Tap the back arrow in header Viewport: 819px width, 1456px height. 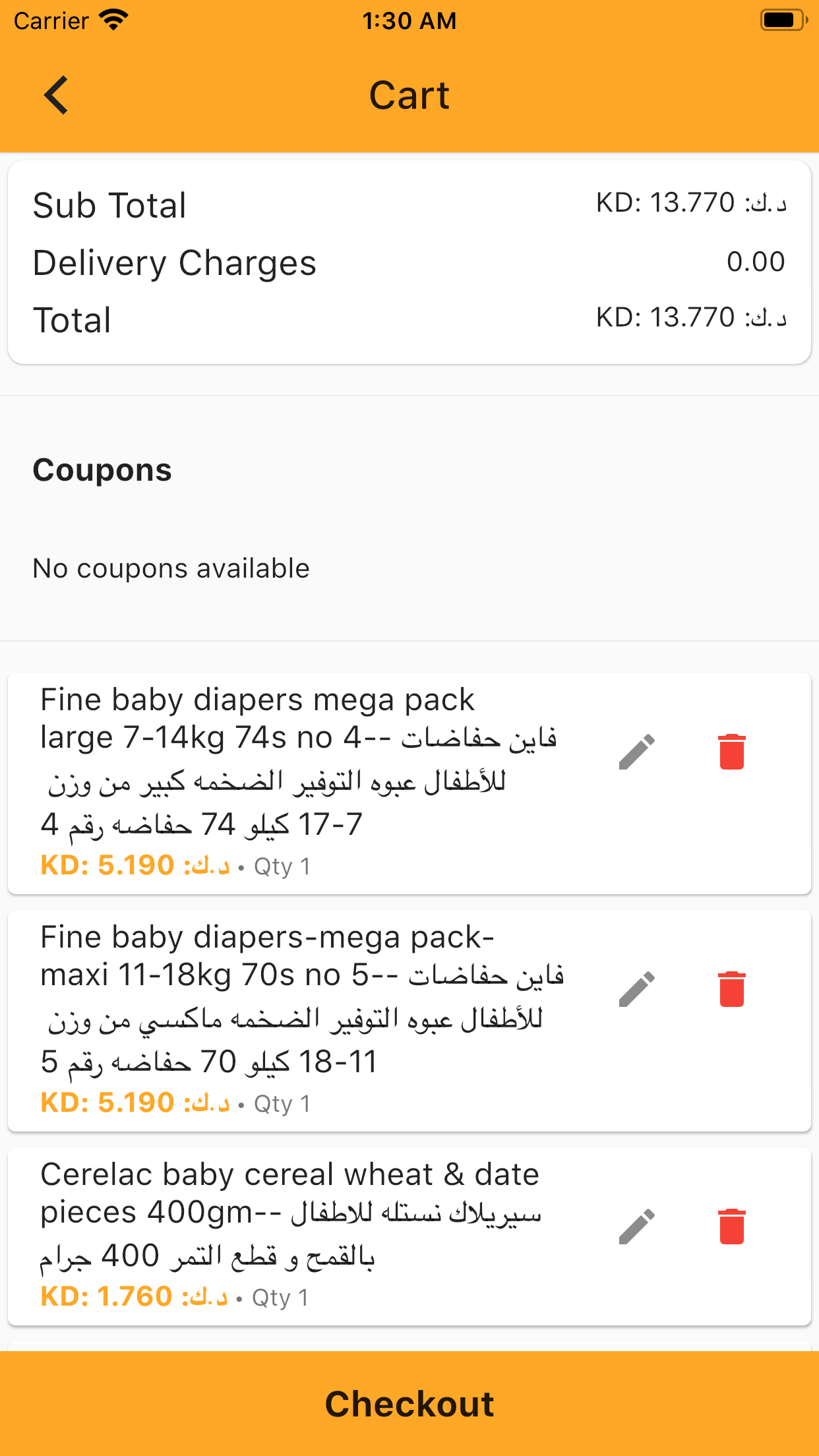click(57, 95)
